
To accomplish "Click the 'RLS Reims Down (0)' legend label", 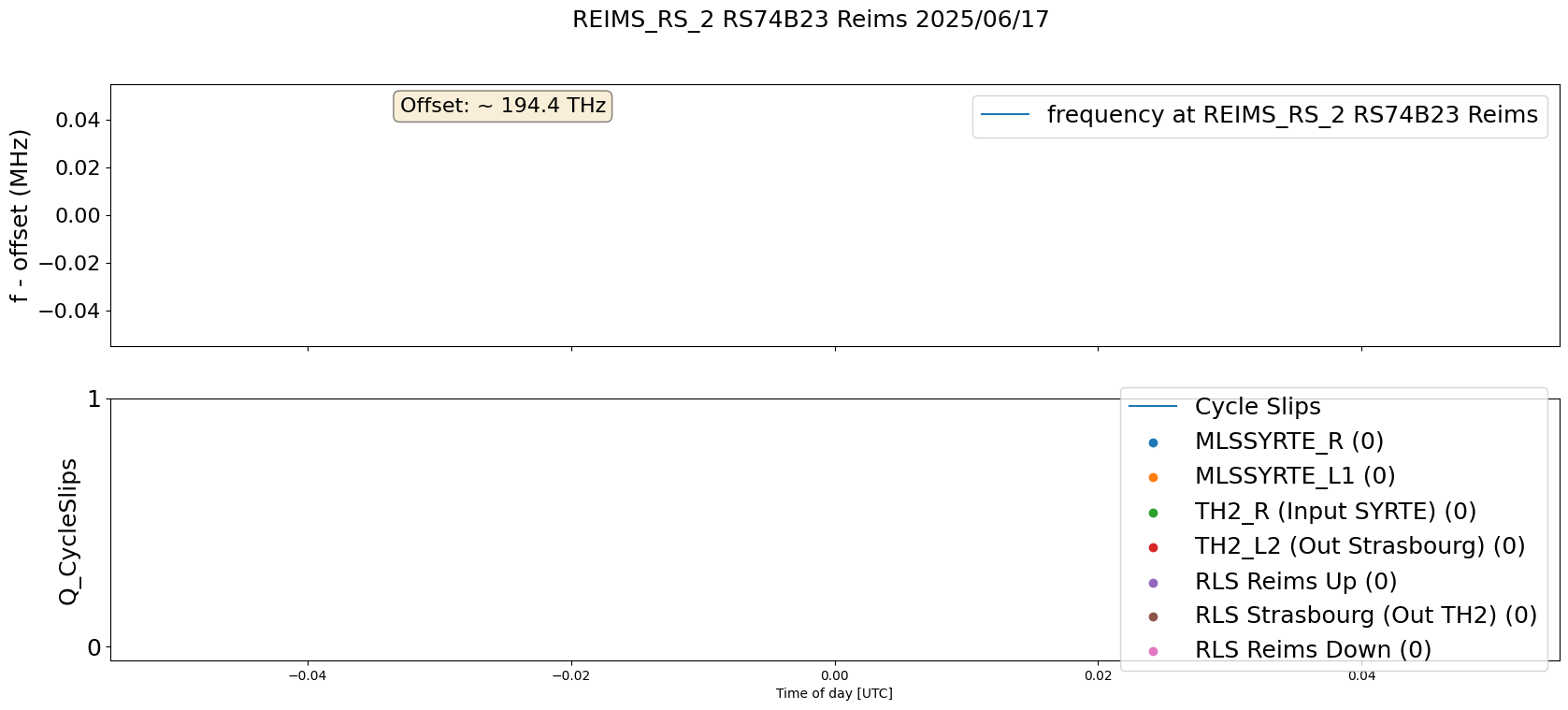I will (1313, 650).
